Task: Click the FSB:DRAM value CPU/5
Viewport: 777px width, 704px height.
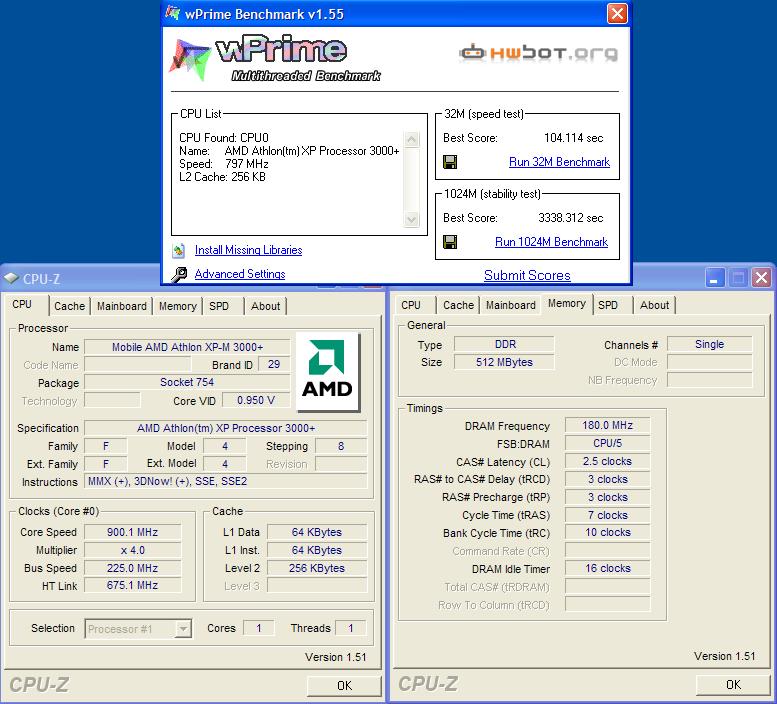Action: [x=608, y=443]
